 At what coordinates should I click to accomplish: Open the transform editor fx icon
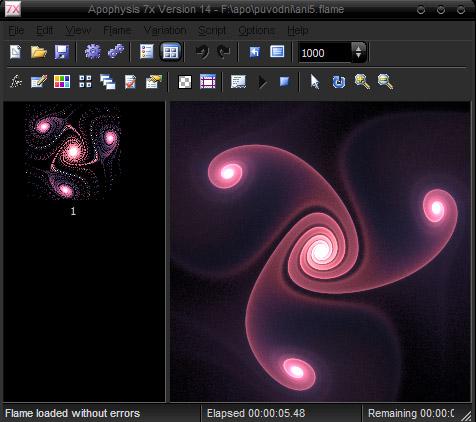tap(16, 82)
